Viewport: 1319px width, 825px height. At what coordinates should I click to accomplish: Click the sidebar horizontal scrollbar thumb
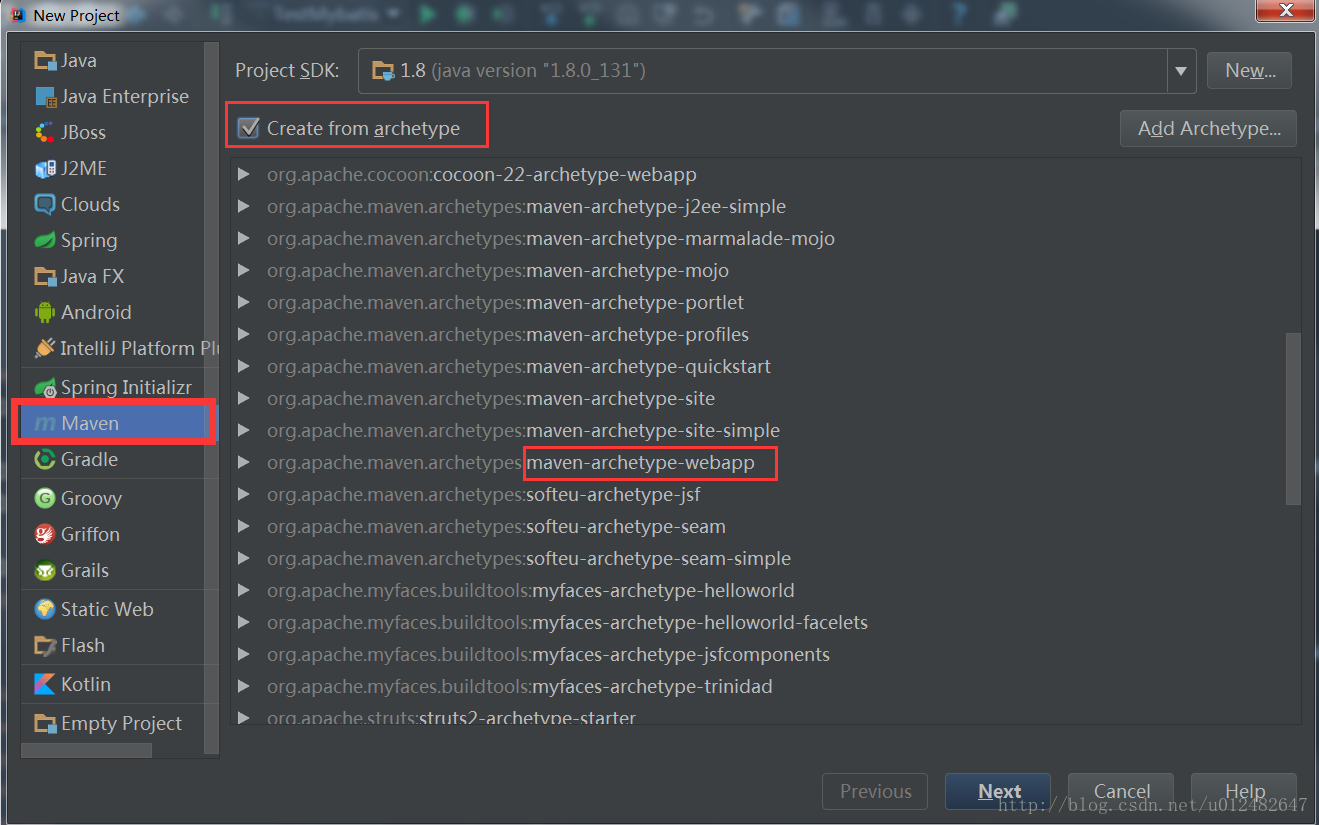click(x=86, y=750)
